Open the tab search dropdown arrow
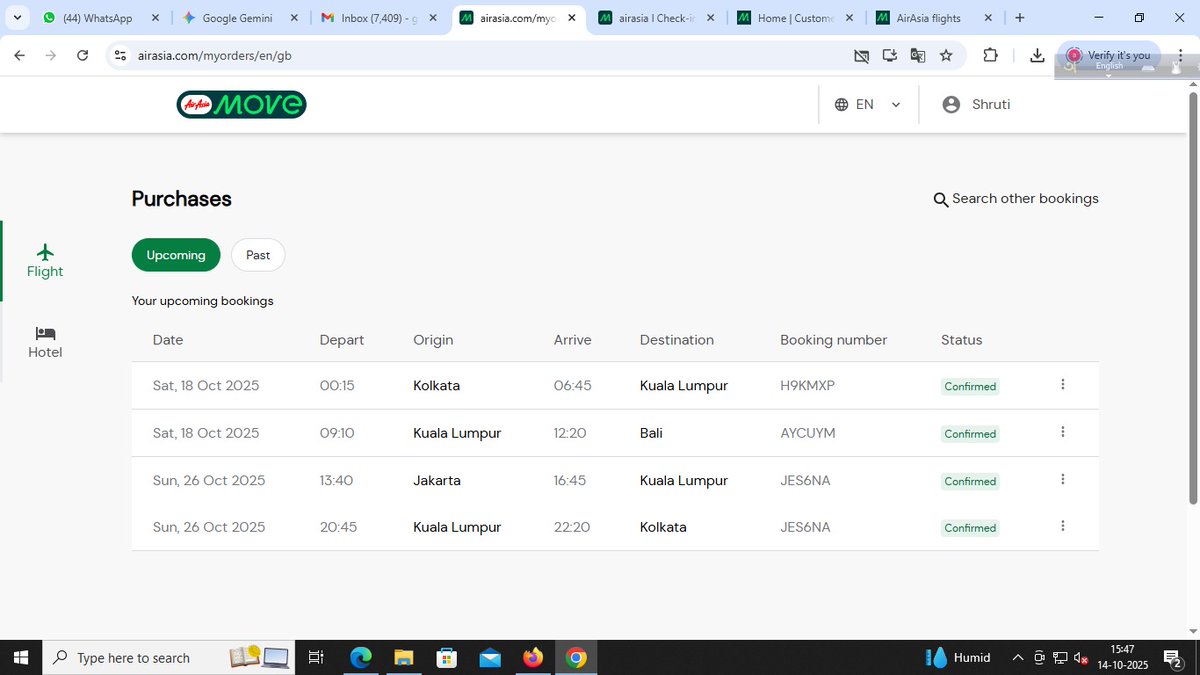Viewport: 1200px width, 675px height. click(17, 18)
